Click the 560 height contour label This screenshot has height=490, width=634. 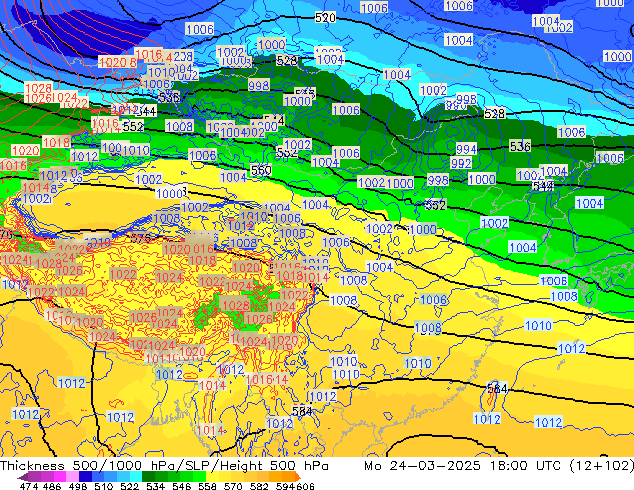[261, 170]
